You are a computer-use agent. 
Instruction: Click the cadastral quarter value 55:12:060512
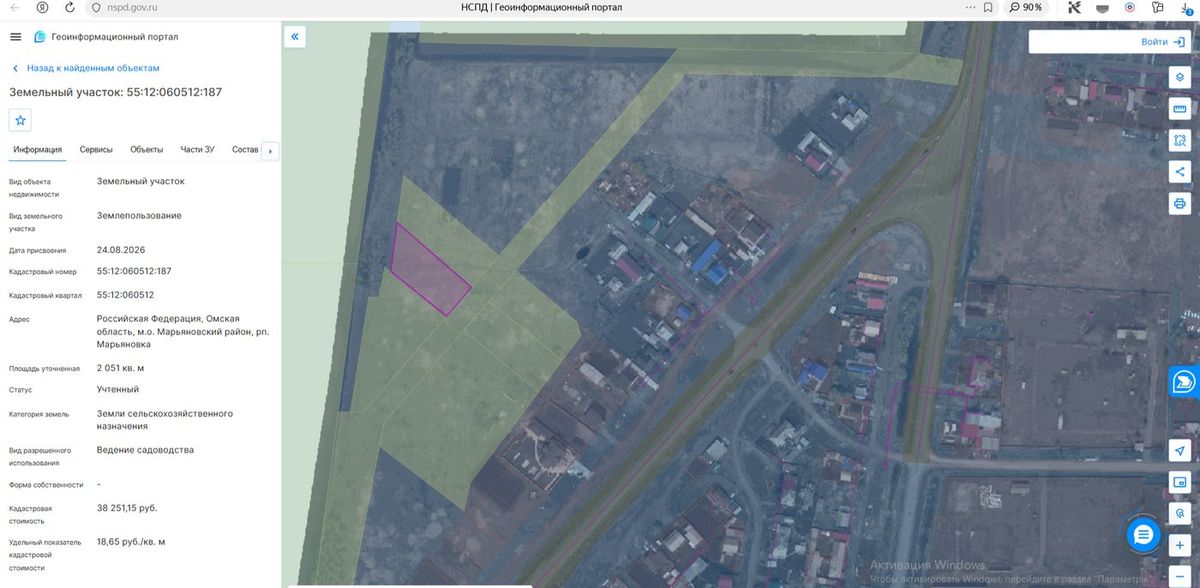click(x=125, y=295)
